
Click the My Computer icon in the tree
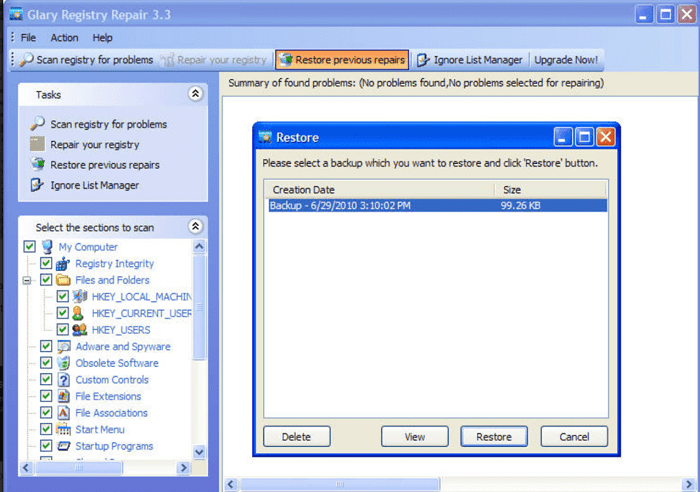tap(47, 246)
